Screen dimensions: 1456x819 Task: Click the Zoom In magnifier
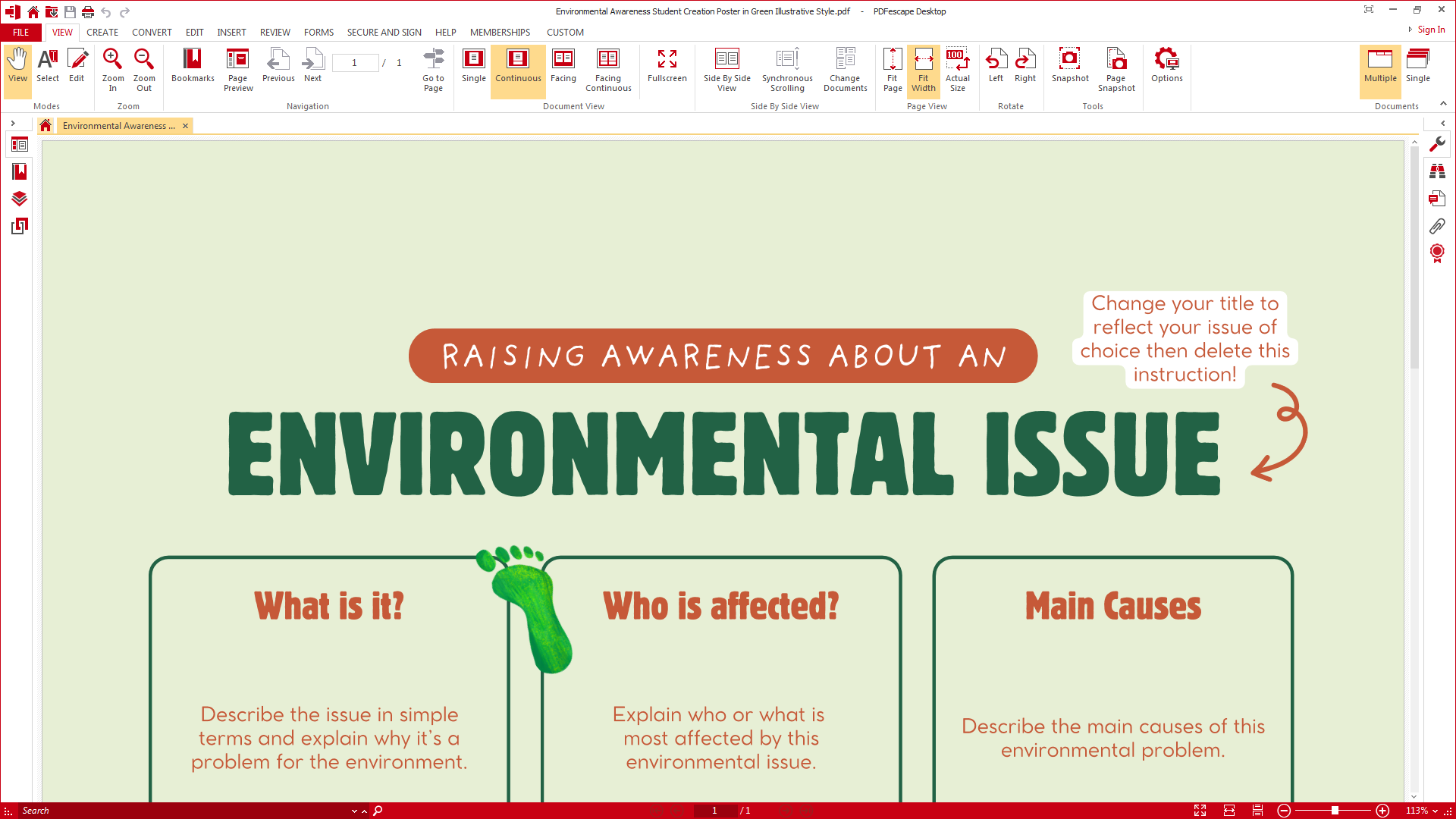113,70
